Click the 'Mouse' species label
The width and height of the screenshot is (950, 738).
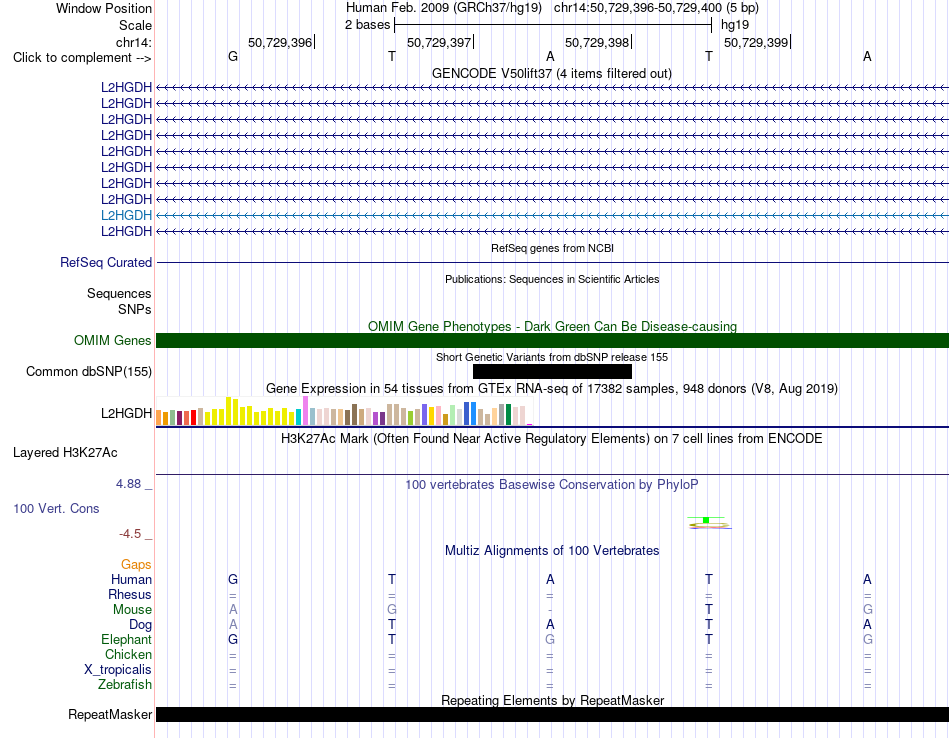tap(132, 610)
